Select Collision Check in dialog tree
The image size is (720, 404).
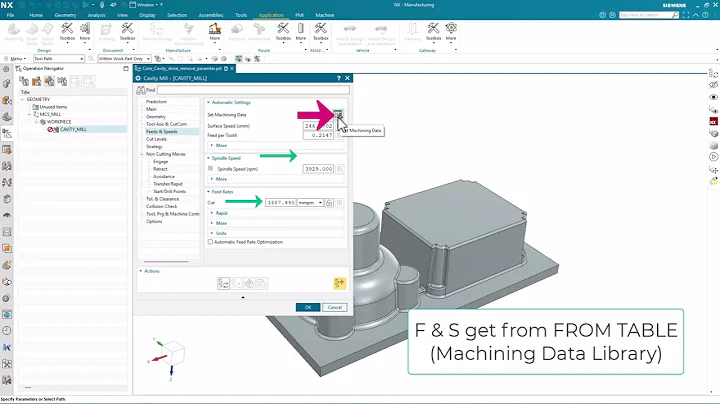pos(162,207)
